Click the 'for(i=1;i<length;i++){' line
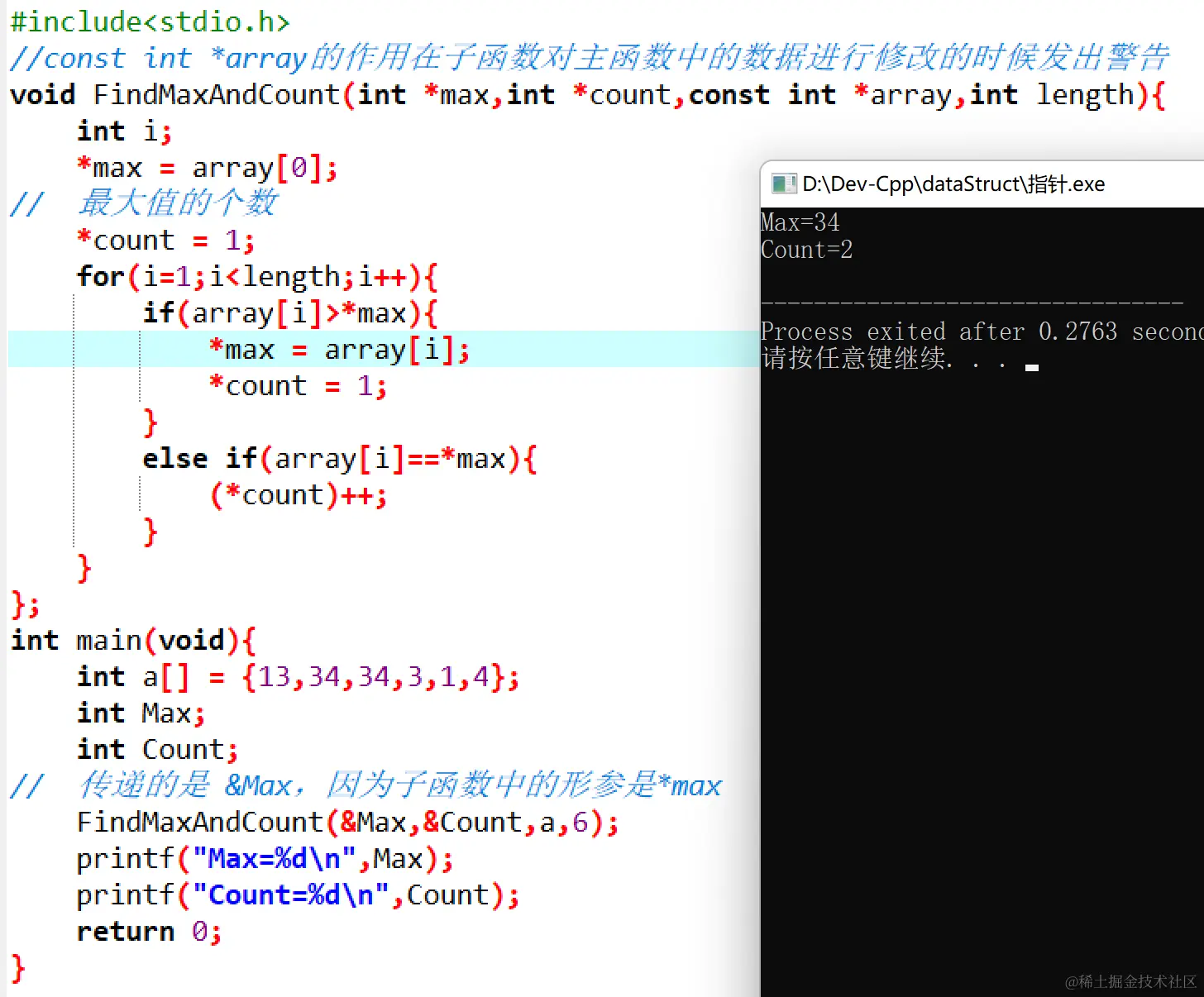Image resolution: width=1204 pixels, height=997 pixels. click(256, 276)
